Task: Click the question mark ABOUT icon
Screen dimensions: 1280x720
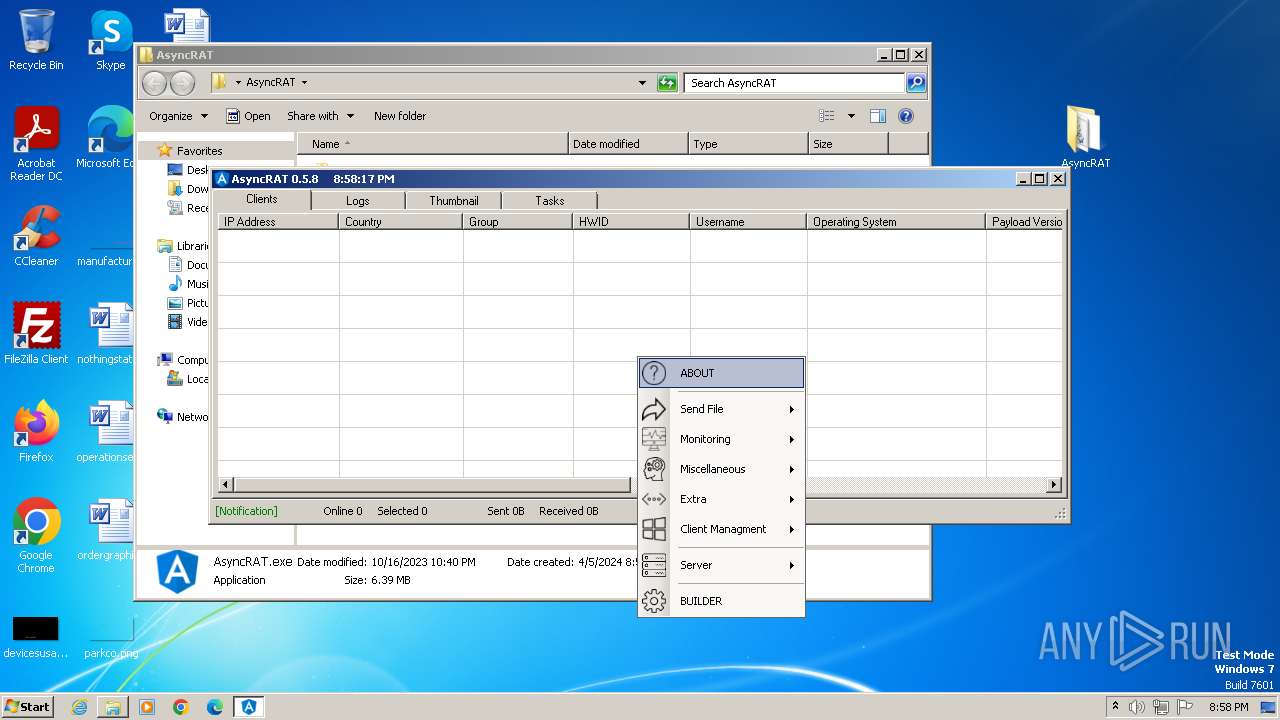Action: click(654, 373)
